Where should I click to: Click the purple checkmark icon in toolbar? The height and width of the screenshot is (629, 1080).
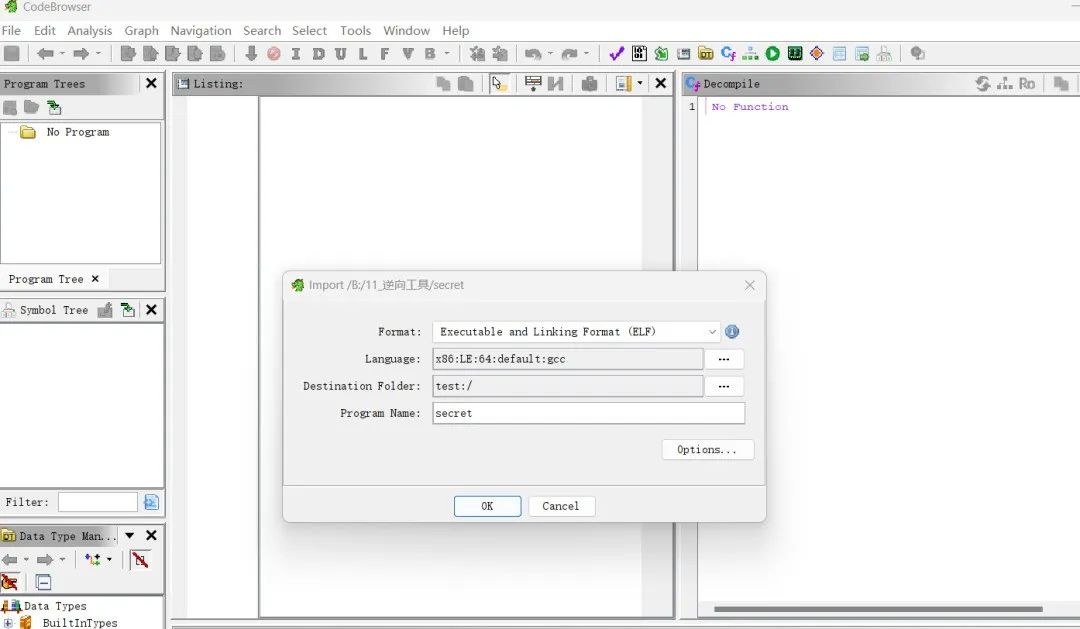[616, 54]
